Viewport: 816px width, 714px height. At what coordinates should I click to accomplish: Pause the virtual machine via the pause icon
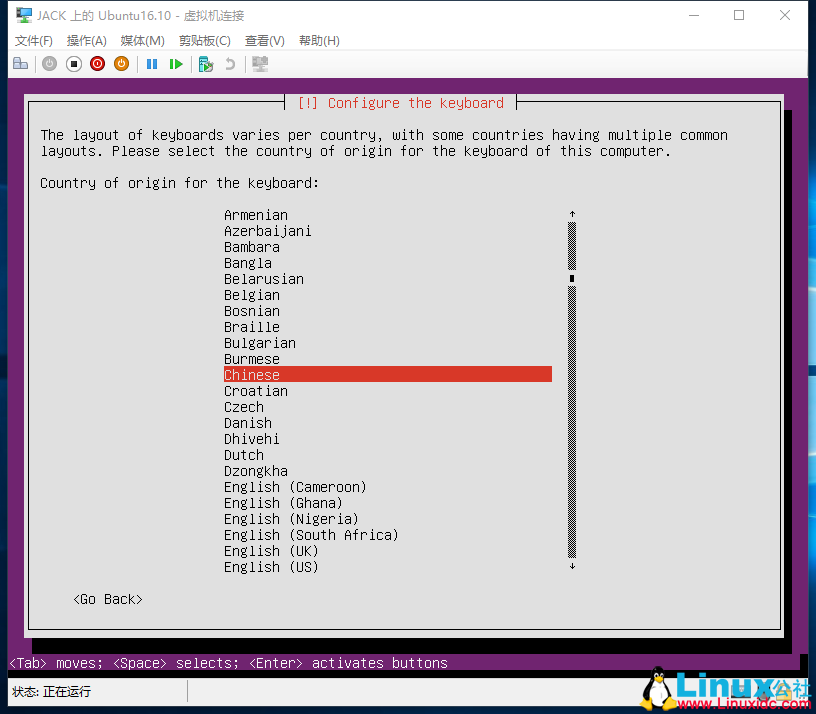tap(152, 63)
